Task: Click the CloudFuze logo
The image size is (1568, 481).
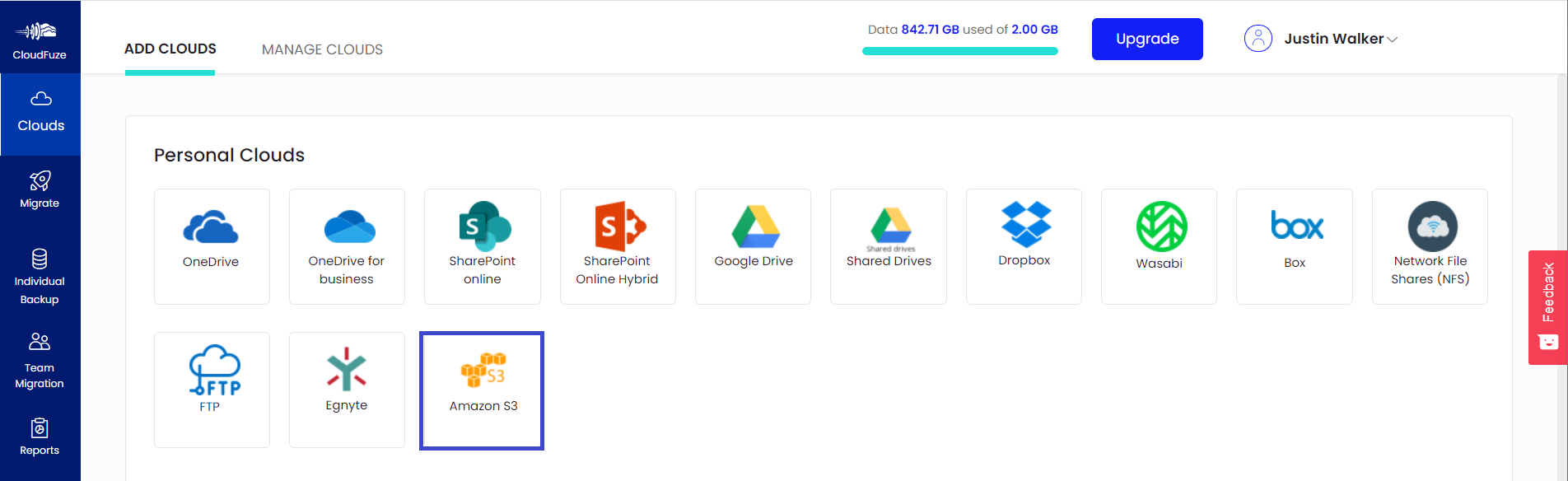Action: (40, 39)
